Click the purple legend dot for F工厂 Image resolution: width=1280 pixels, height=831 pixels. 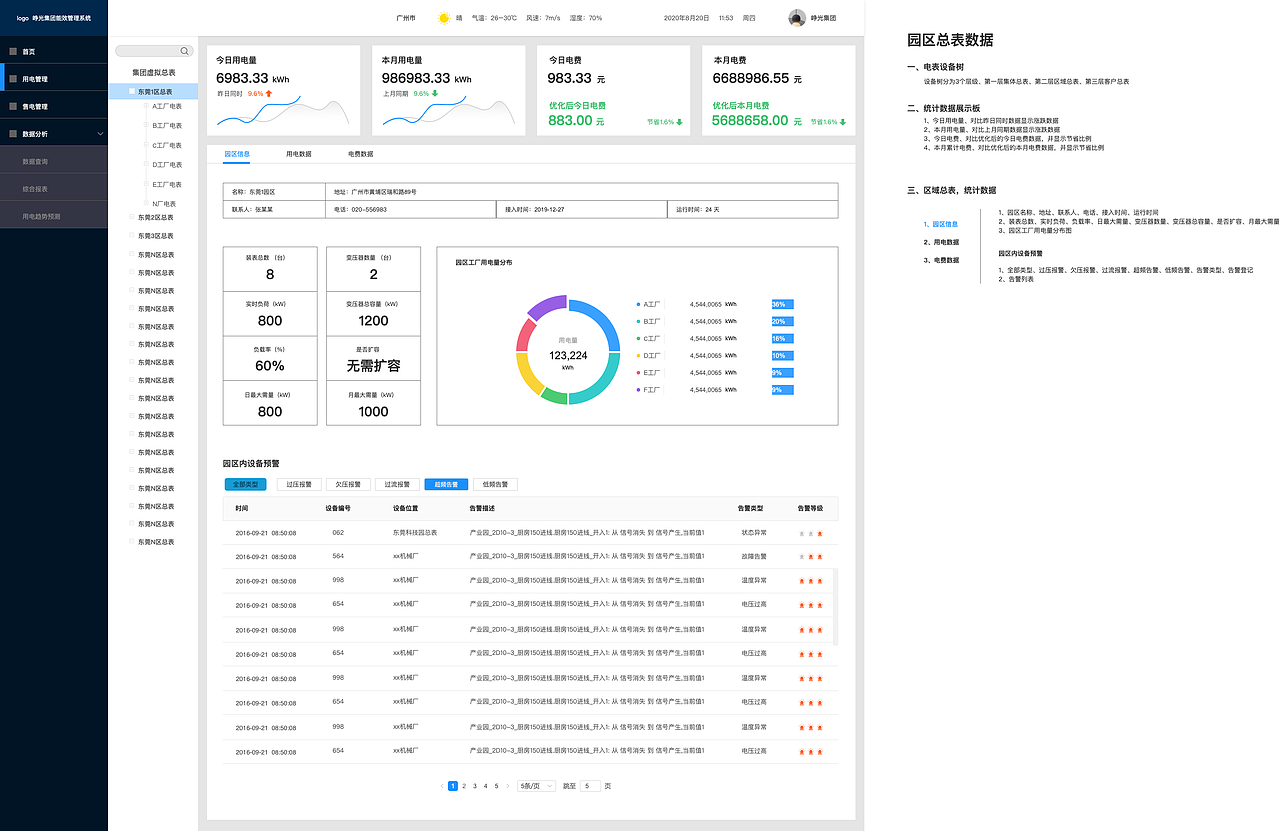[x=638, y=389]
